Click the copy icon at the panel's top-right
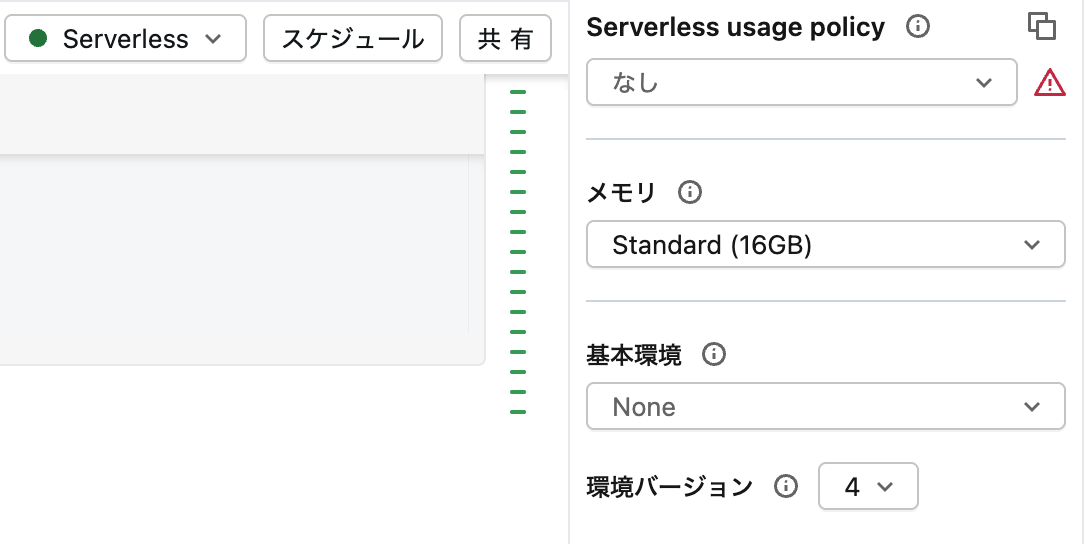The height and width of the screenshot is (544, 1086). coord(1042,26)
